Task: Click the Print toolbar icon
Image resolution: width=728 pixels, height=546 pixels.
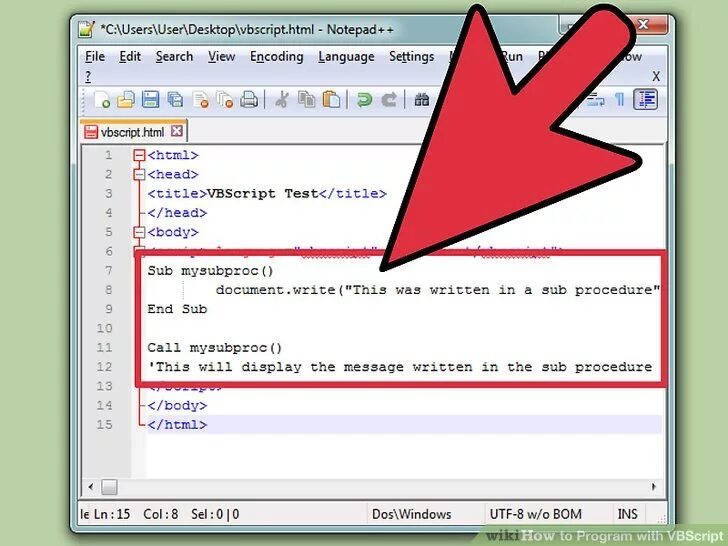Action: click(249, 100)
